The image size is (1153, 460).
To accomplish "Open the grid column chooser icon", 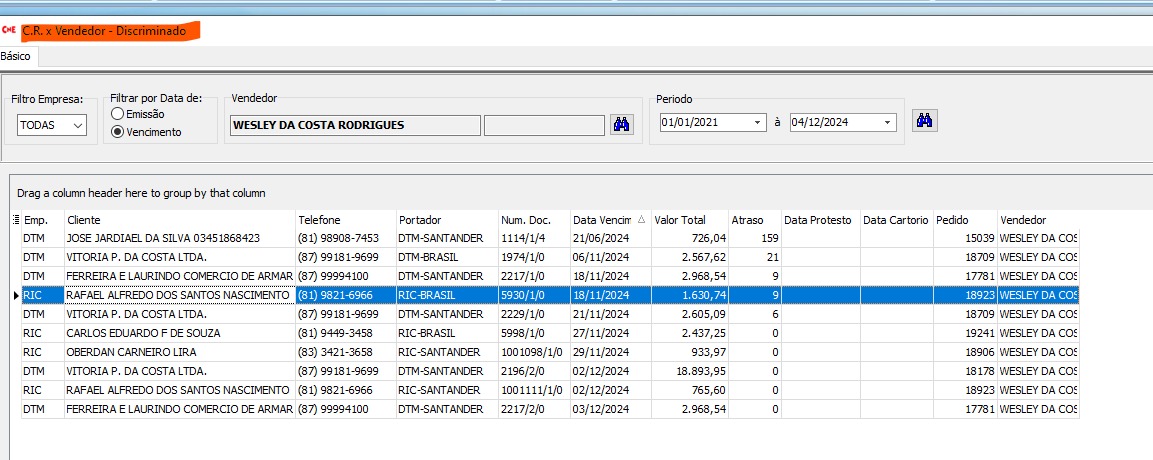I will [15, 220].
